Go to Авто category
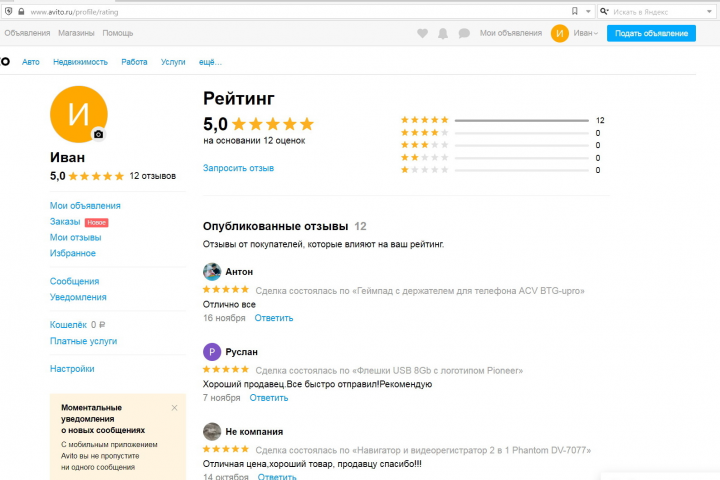 click(x=31, y=62)
